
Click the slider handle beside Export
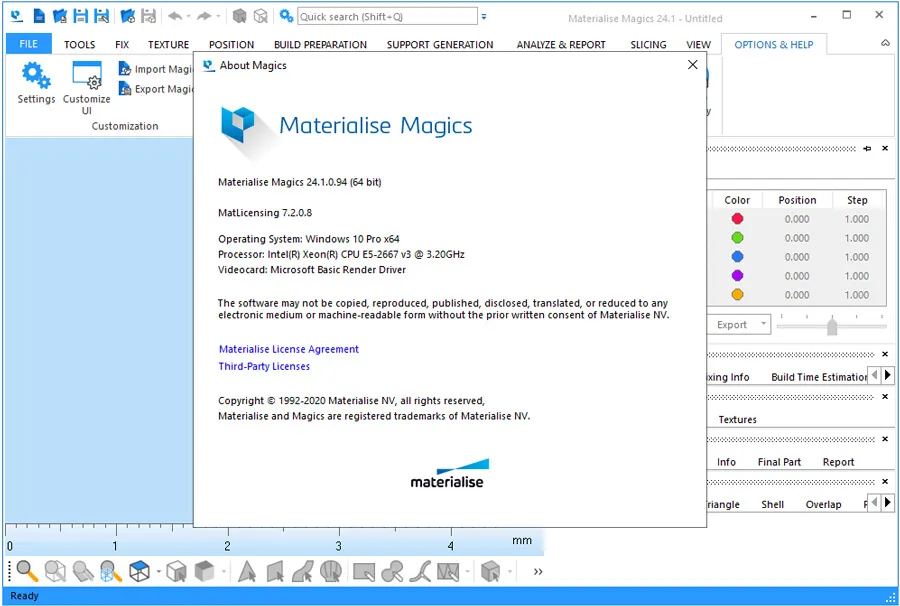click(832, 326)
